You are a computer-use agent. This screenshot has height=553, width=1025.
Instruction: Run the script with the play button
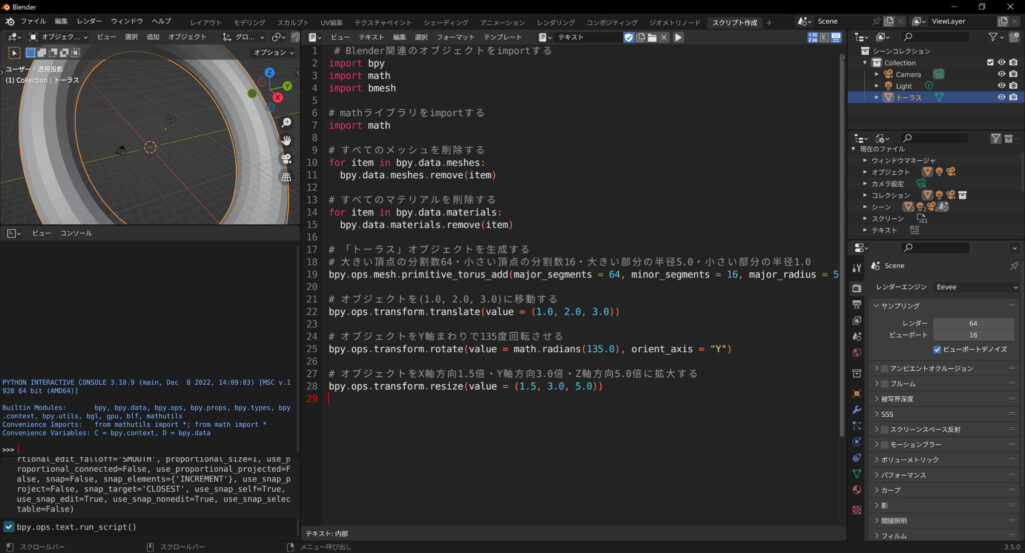pos(678,37)
